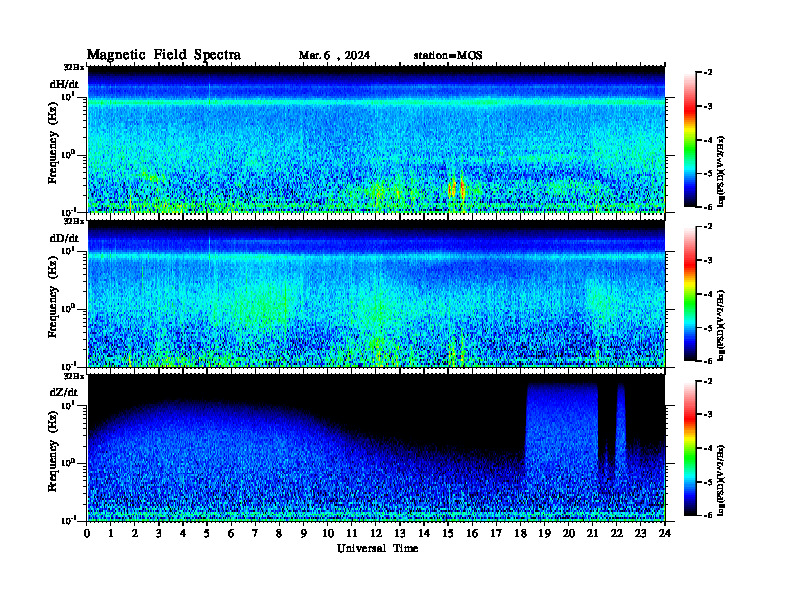
Task: Click '-3' tick on dD/dt color scale
Action: coord(708,260)
